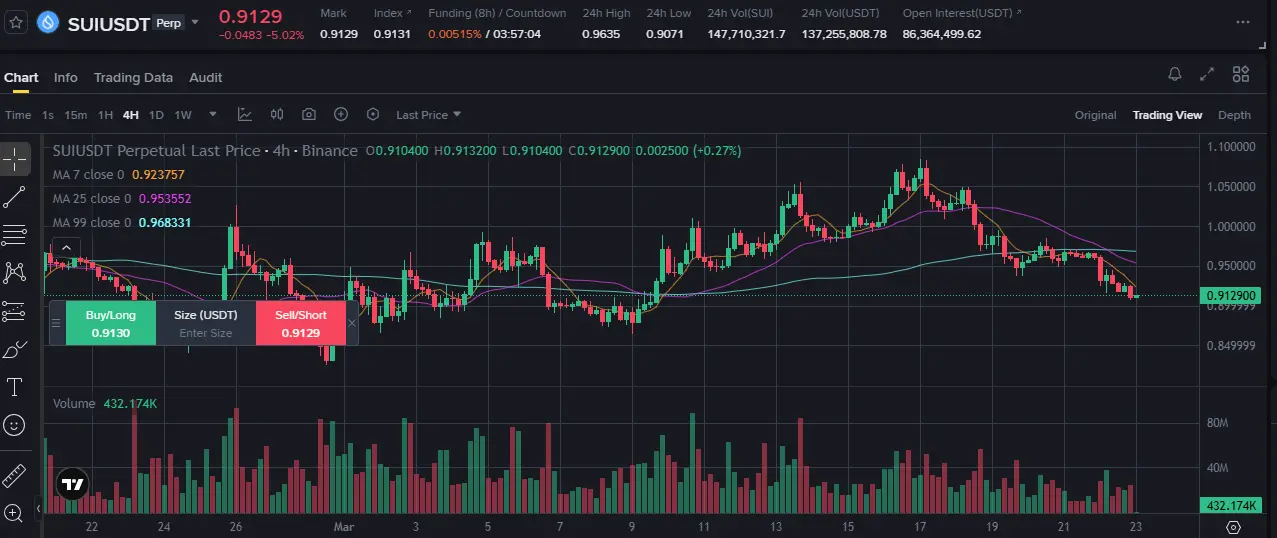Select the 1W interval
Screen dimensions: 1277x538
tap(183, 115)
